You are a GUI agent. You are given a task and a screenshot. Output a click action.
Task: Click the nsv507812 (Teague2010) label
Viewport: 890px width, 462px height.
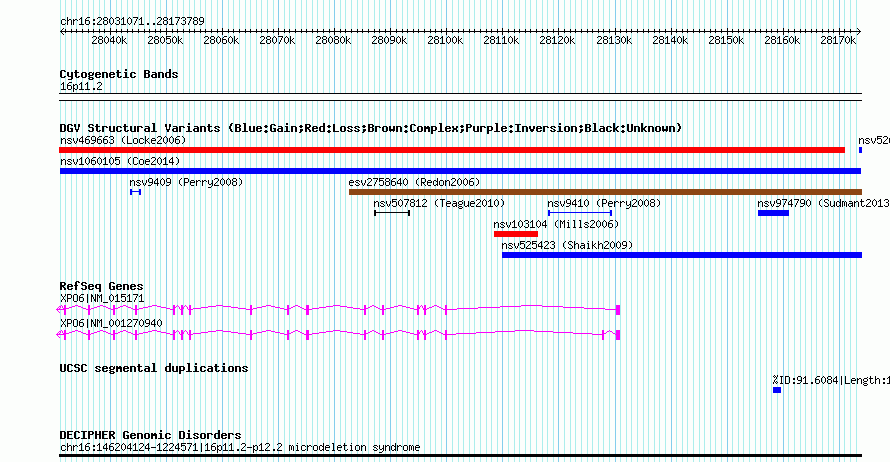coord(439,203)
